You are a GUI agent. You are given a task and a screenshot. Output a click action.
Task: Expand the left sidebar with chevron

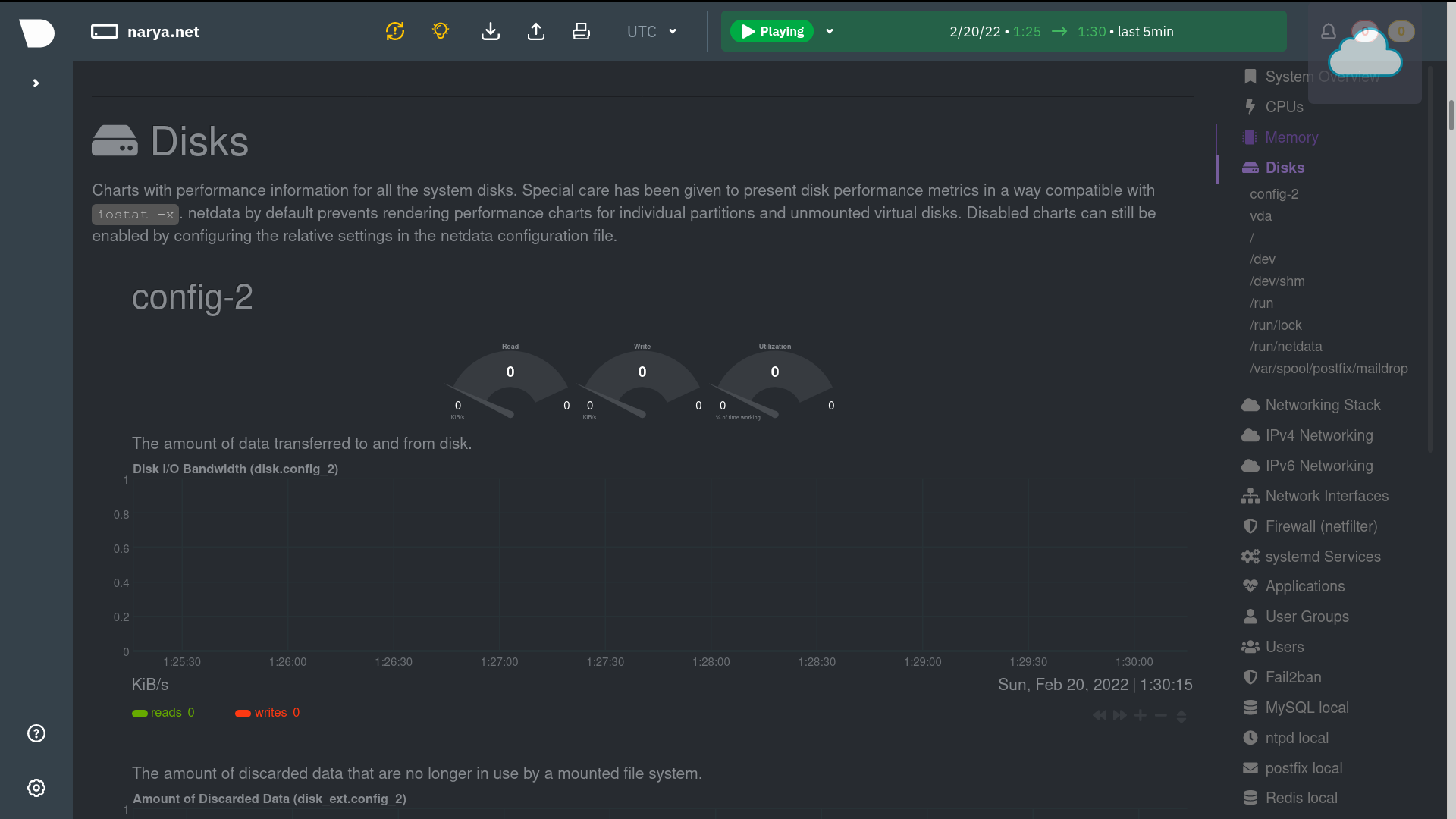(x=36, y=83)
